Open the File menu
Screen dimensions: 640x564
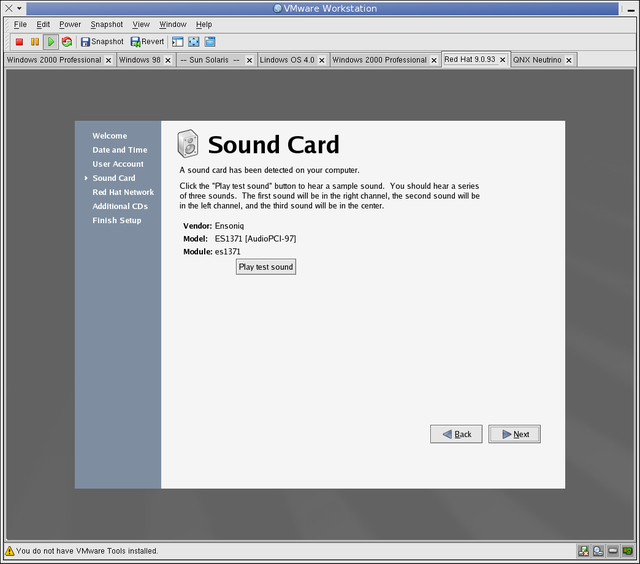click(x=20, y=24)
